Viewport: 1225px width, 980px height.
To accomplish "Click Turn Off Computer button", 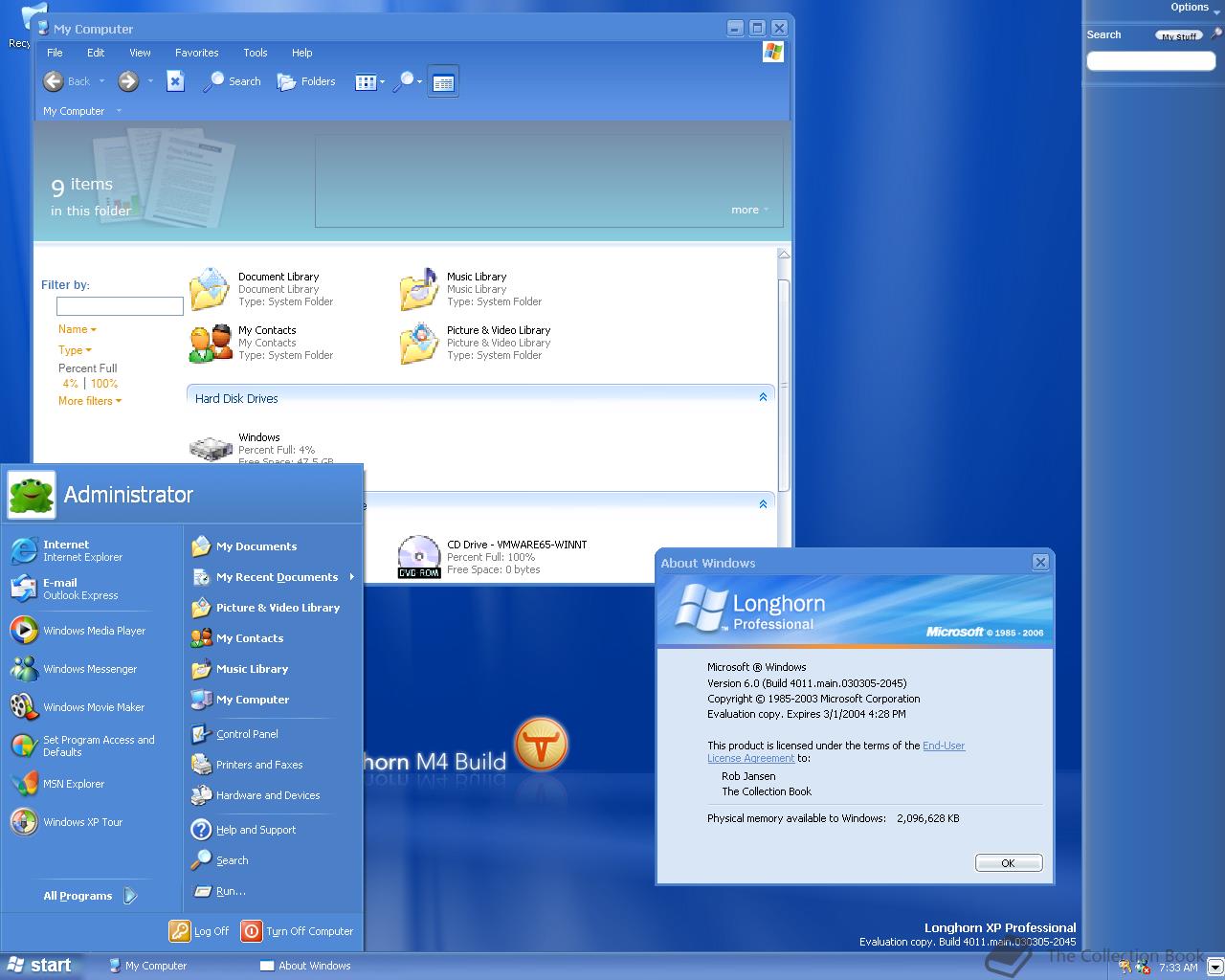I will coord(297,931).
